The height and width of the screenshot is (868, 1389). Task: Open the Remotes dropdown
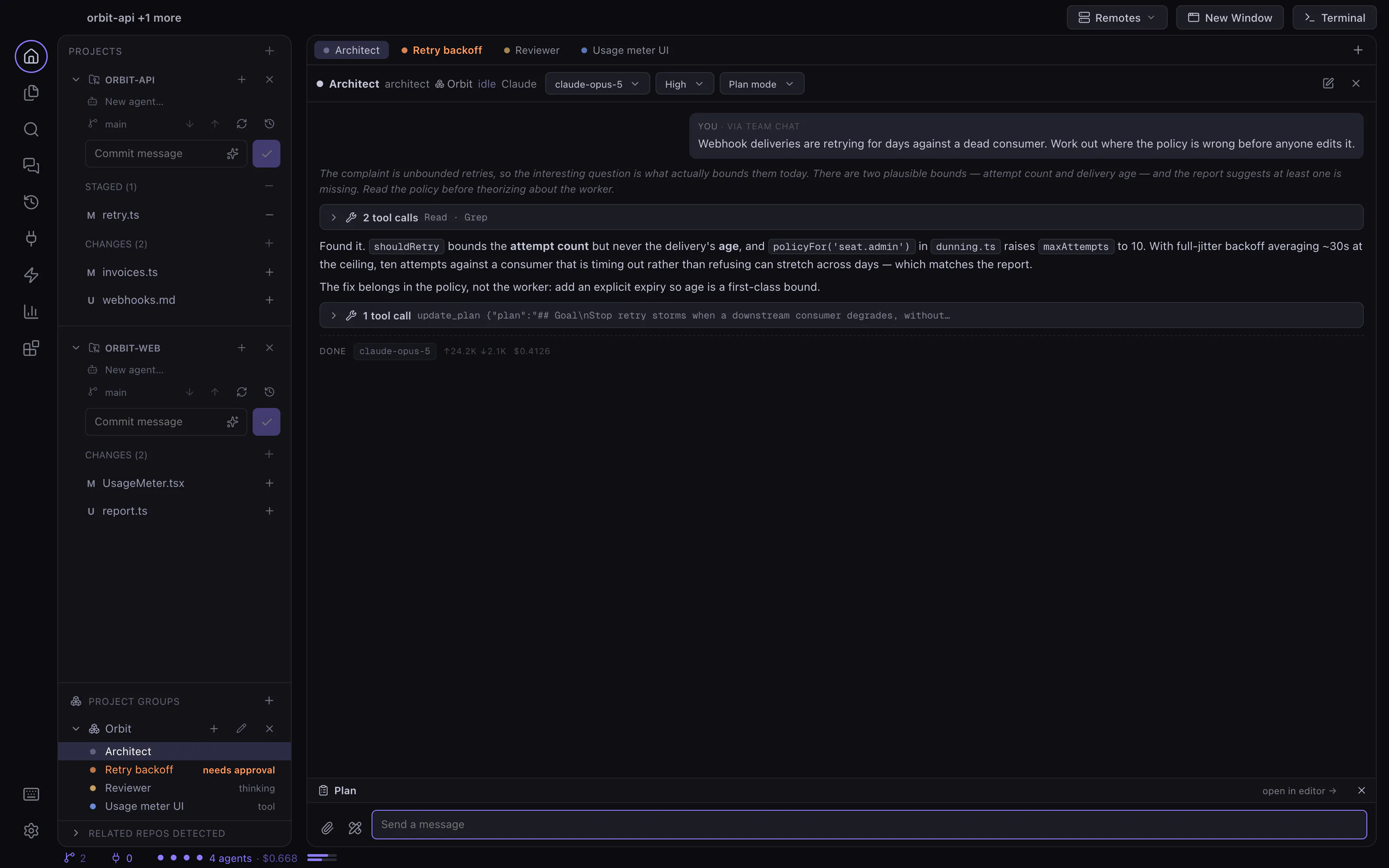tap(1117, 18)
